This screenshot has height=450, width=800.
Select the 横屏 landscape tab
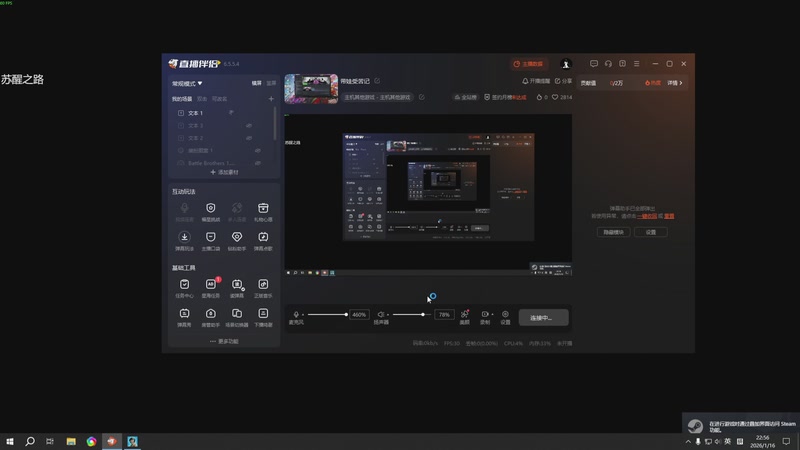pyautogui.click(x=257, y=83)
